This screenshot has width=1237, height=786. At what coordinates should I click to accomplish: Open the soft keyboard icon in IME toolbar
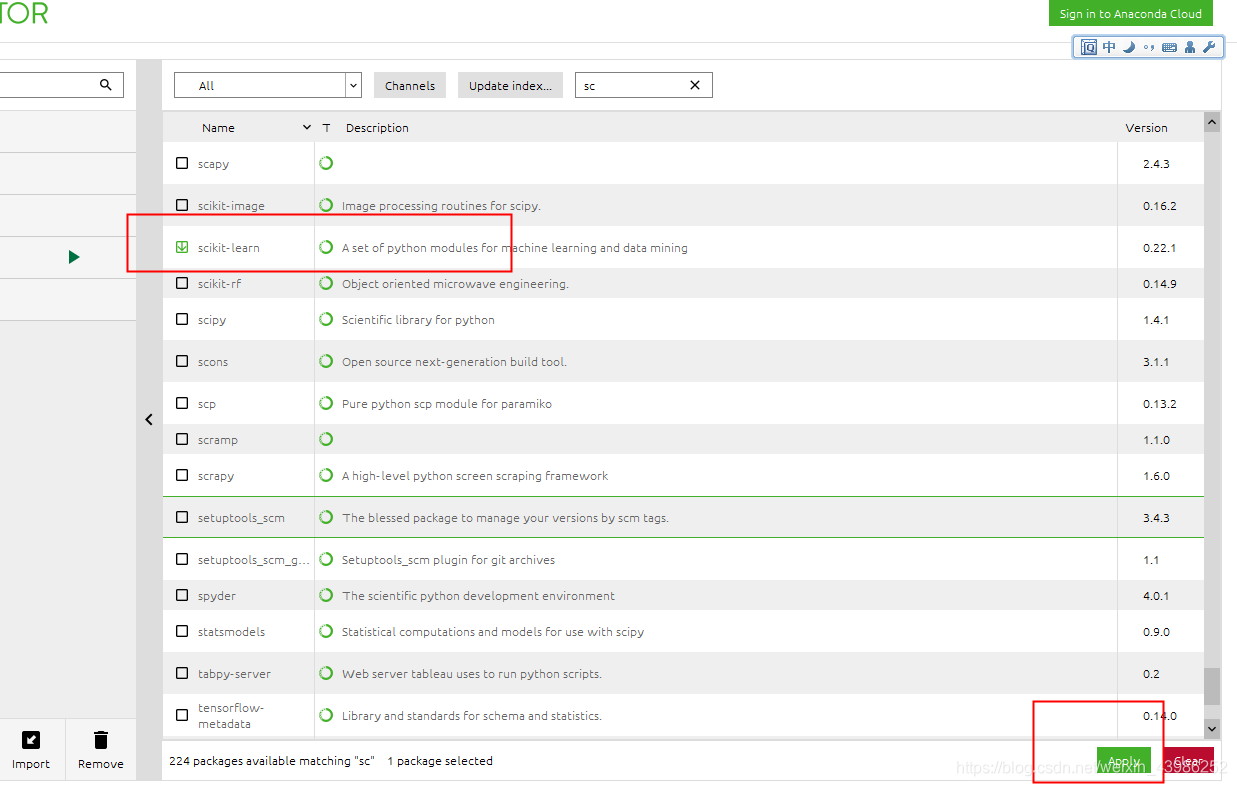click(x=1169, y=47)
